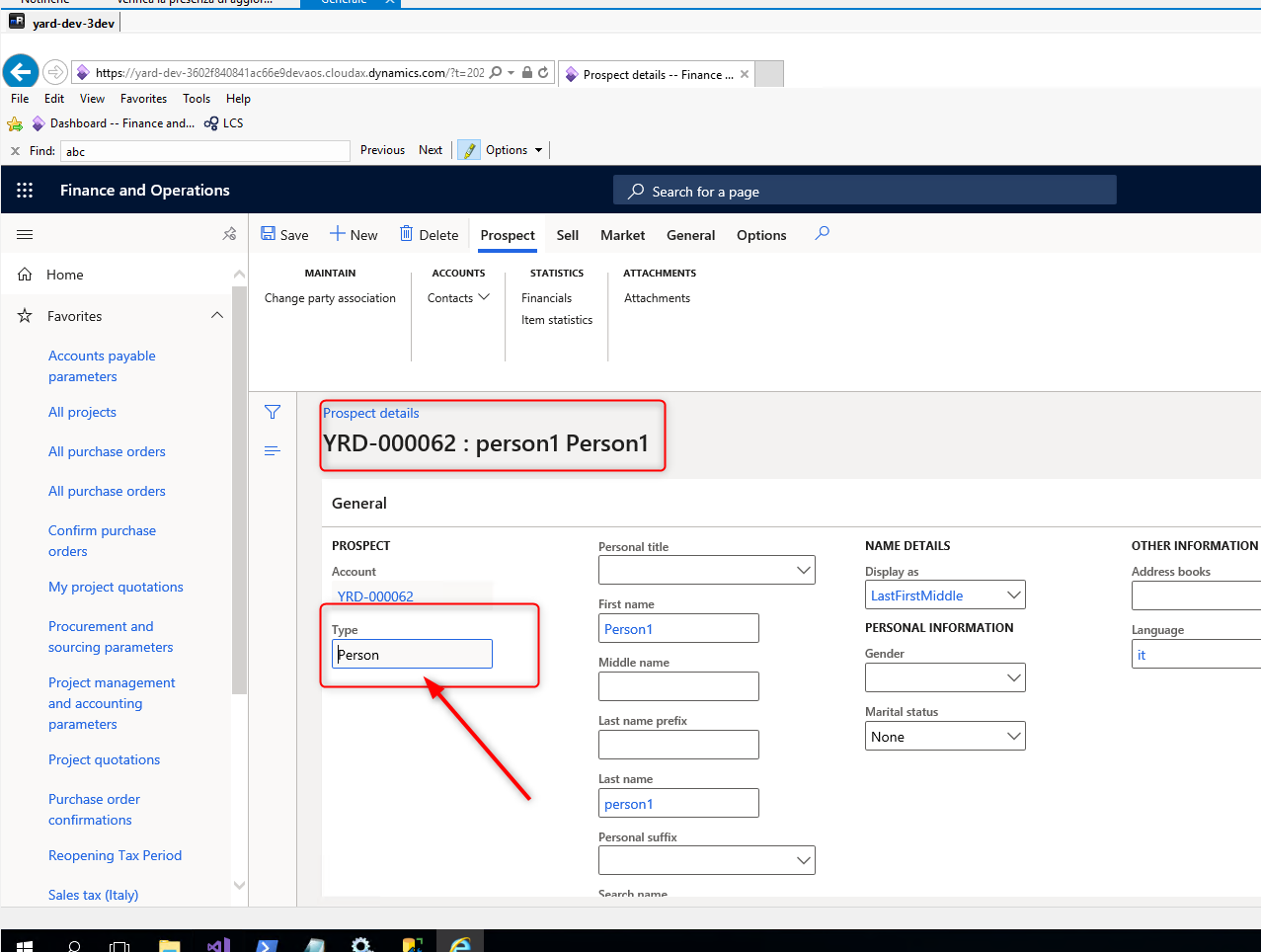Click the Search for a page box
1261x952 pixels.
point(865,191)
